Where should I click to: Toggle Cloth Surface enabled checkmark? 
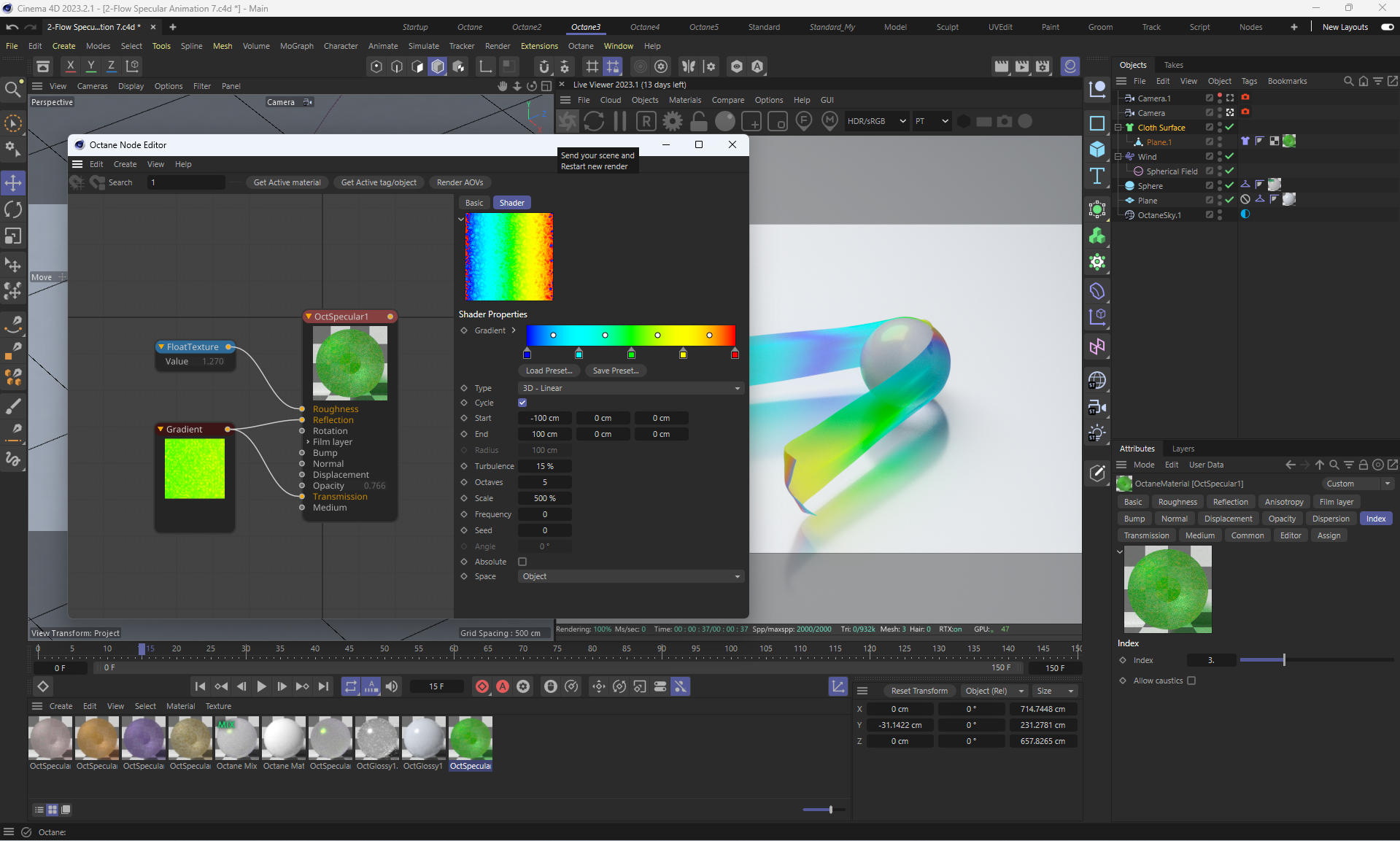(x=1230, y=127)
